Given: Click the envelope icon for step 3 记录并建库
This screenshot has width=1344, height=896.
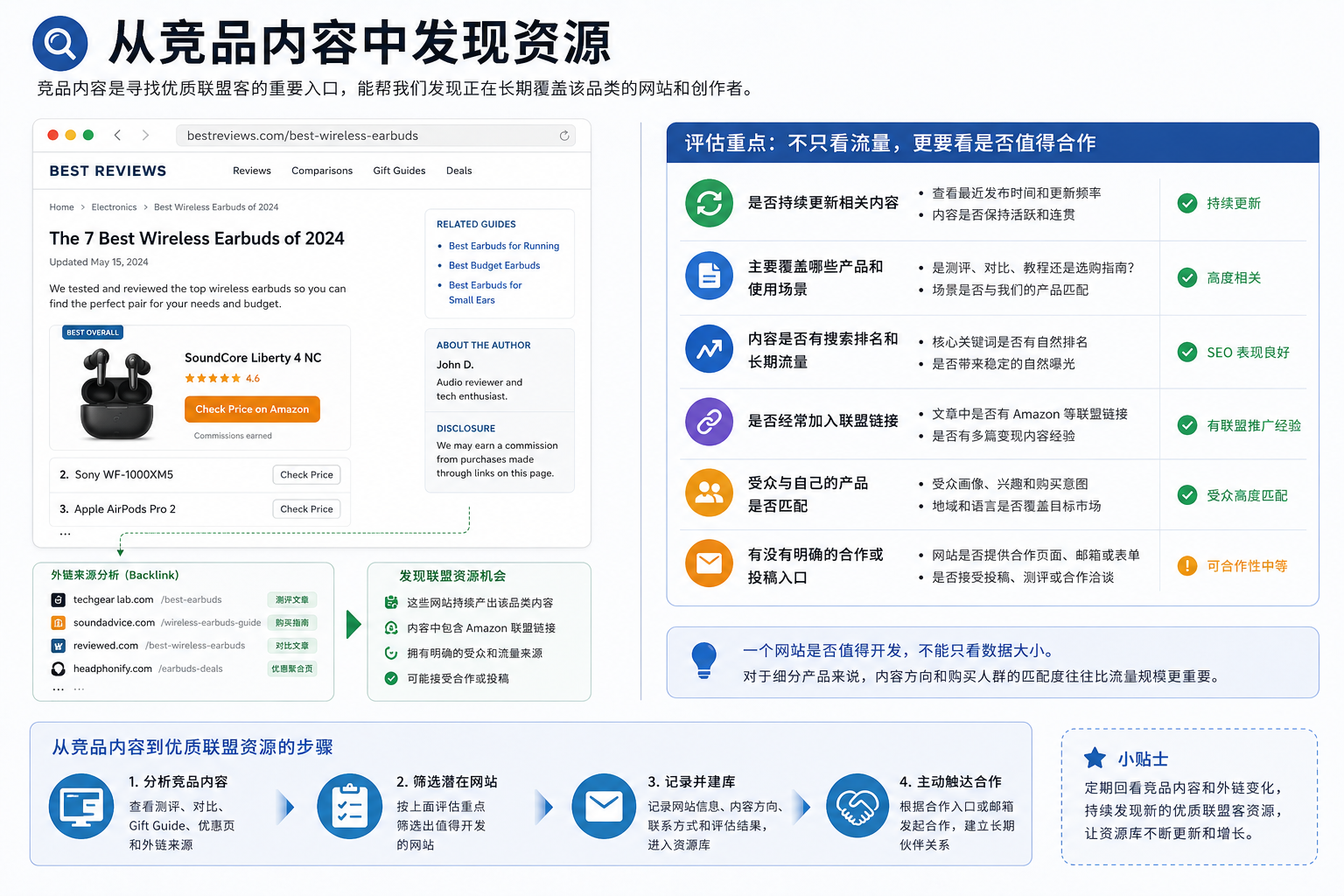Looking at the screenshot, I should tap(604, 807).
